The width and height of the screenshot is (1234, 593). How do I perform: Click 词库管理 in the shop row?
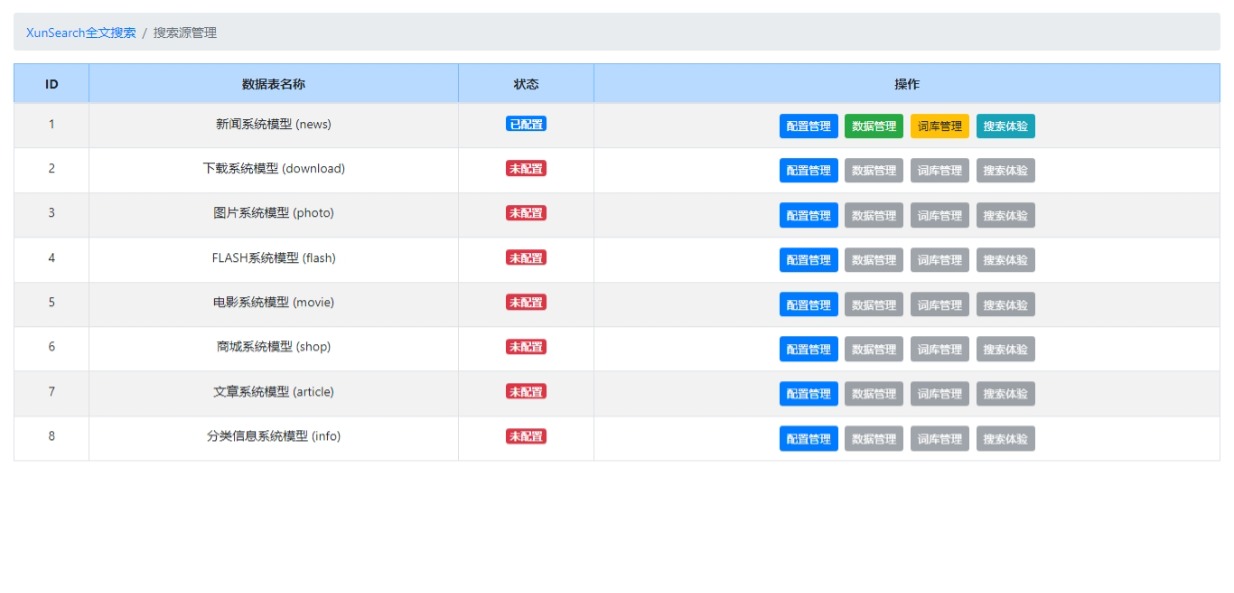click(x=940, y=349)
